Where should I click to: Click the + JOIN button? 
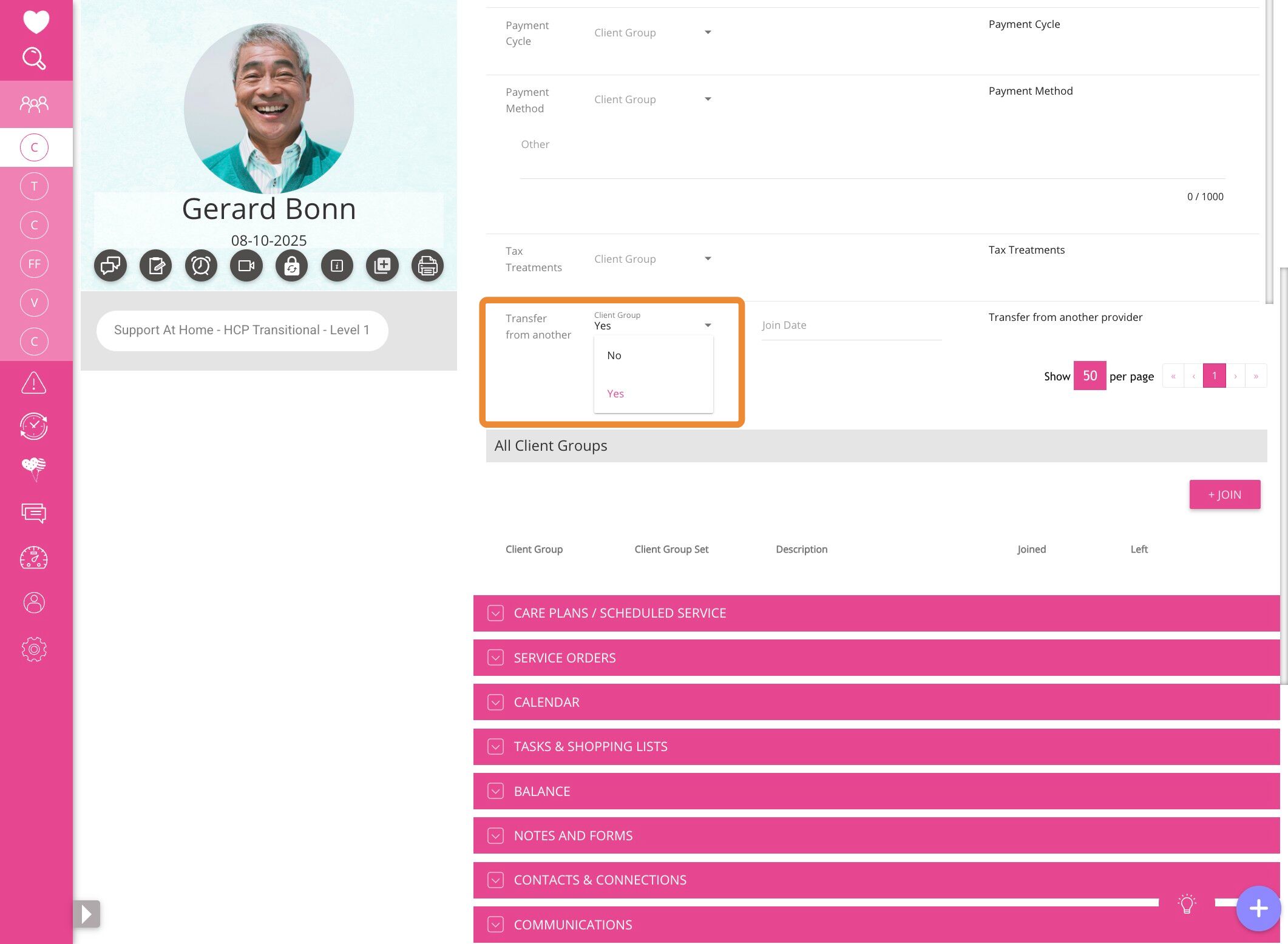tap(1224, 494)
